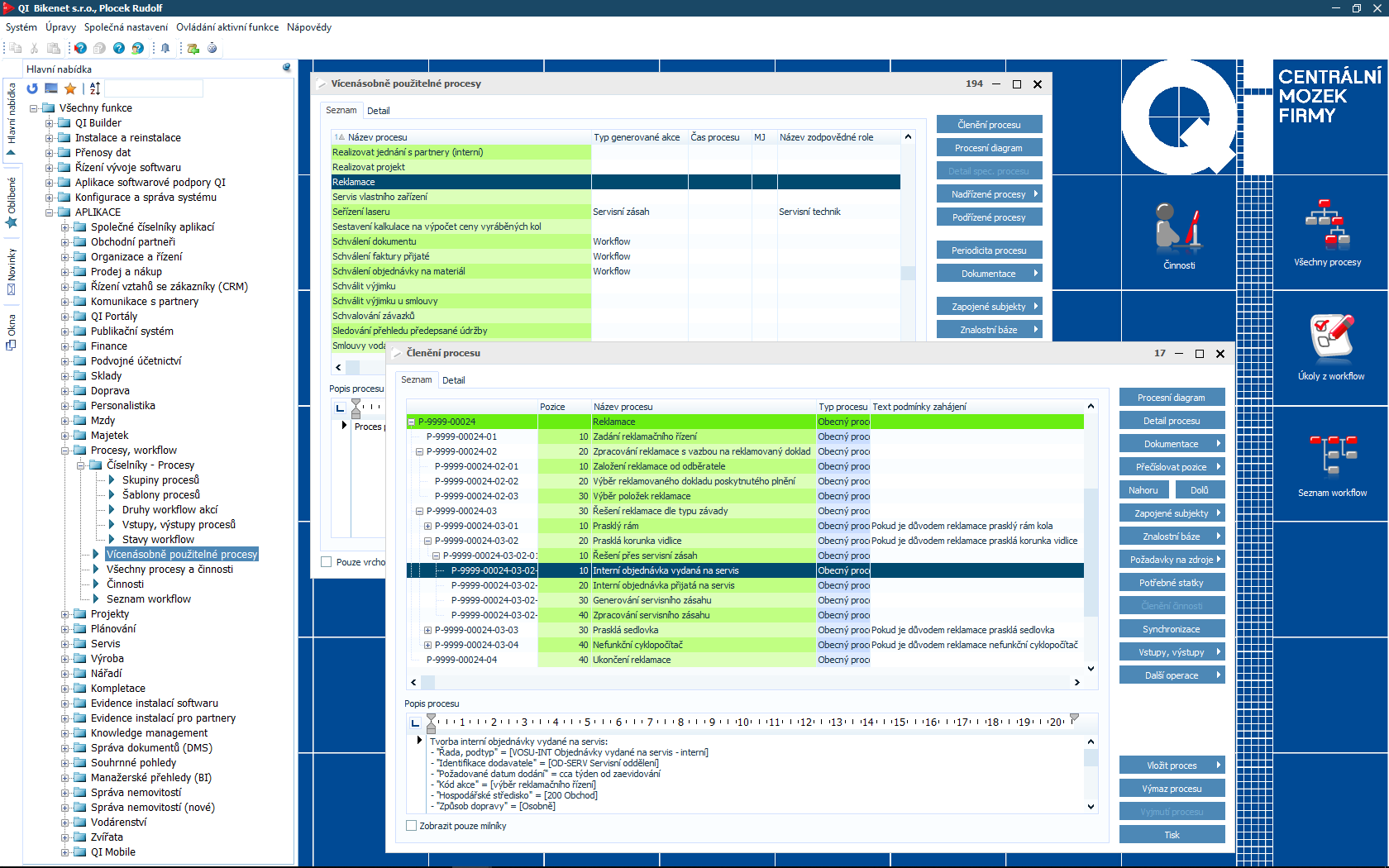Open the Další operace dropdown button
This screenshot has width=1389, height=868.
tap(1172, 675)
